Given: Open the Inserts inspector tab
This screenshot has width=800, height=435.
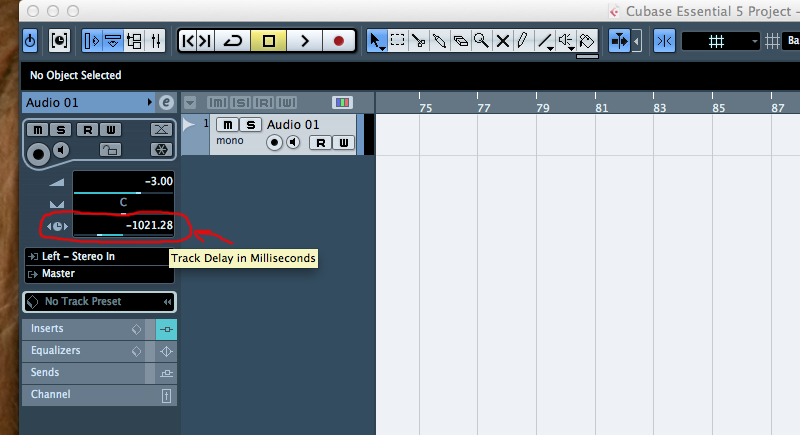Looking at the screenshot, I should tap(84, 329).
